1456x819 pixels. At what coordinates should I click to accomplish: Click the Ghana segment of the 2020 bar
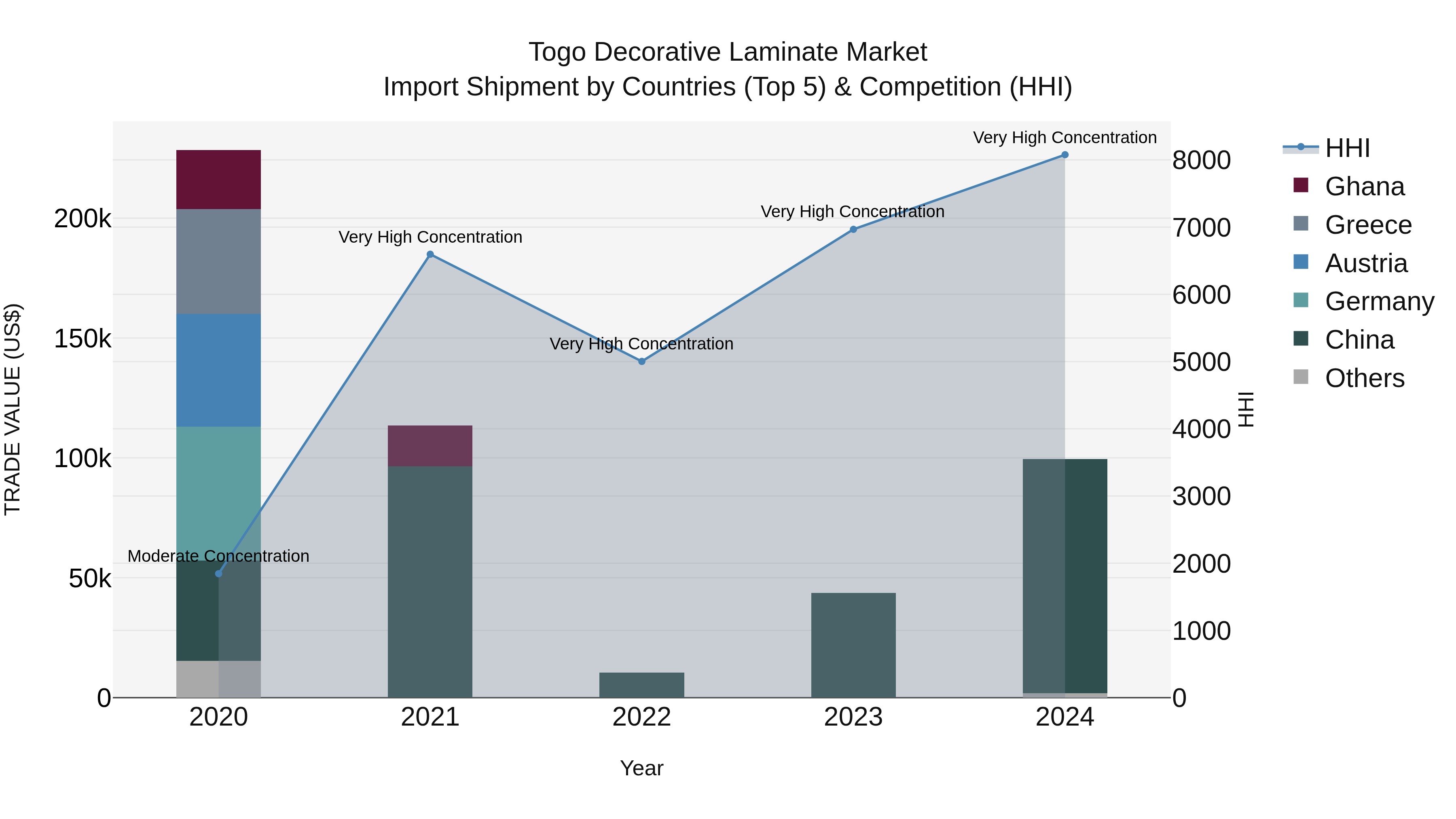click(x=219, y=180)
